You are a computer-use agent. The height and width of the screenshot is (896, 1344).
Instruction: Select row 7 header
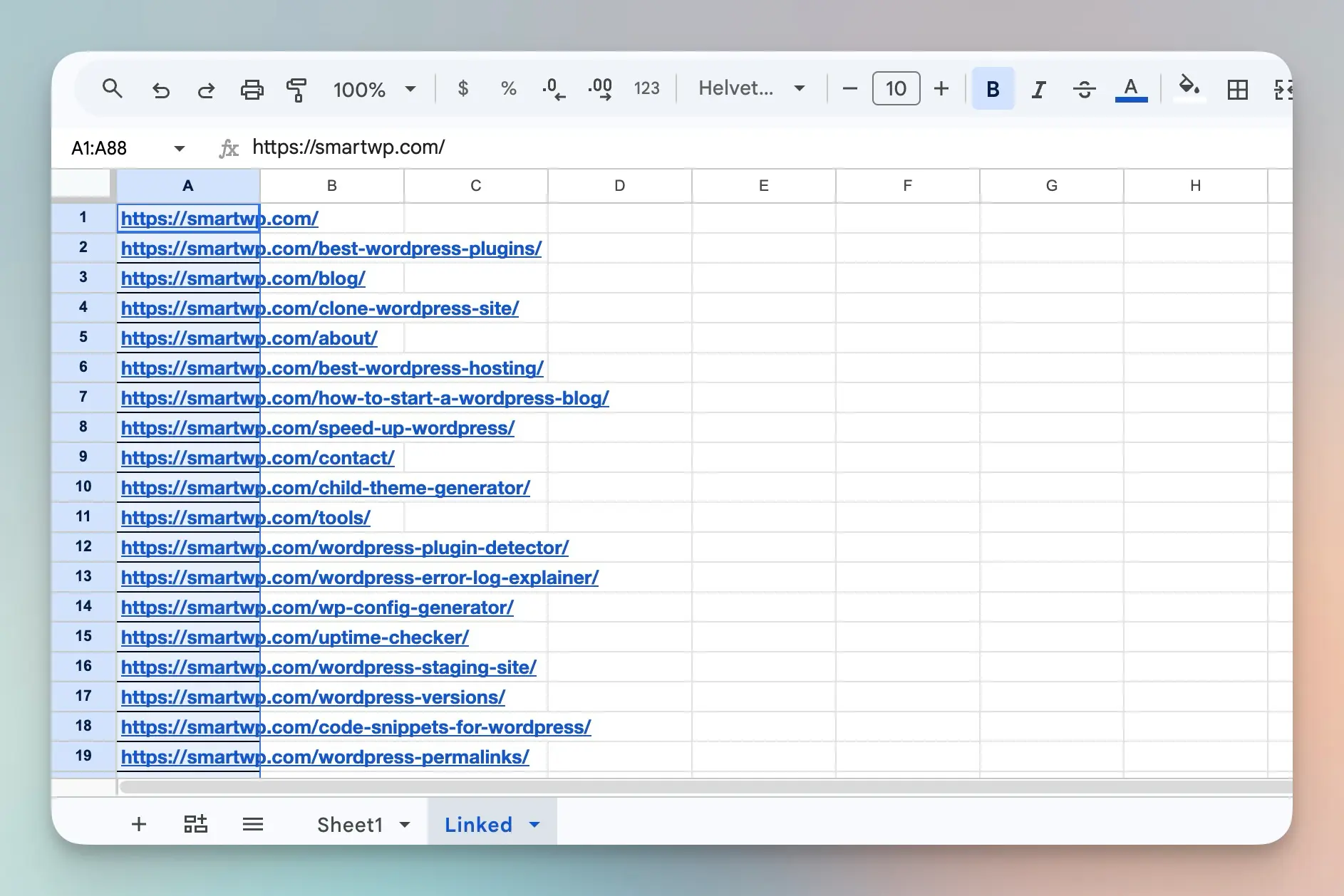[83, 397]
